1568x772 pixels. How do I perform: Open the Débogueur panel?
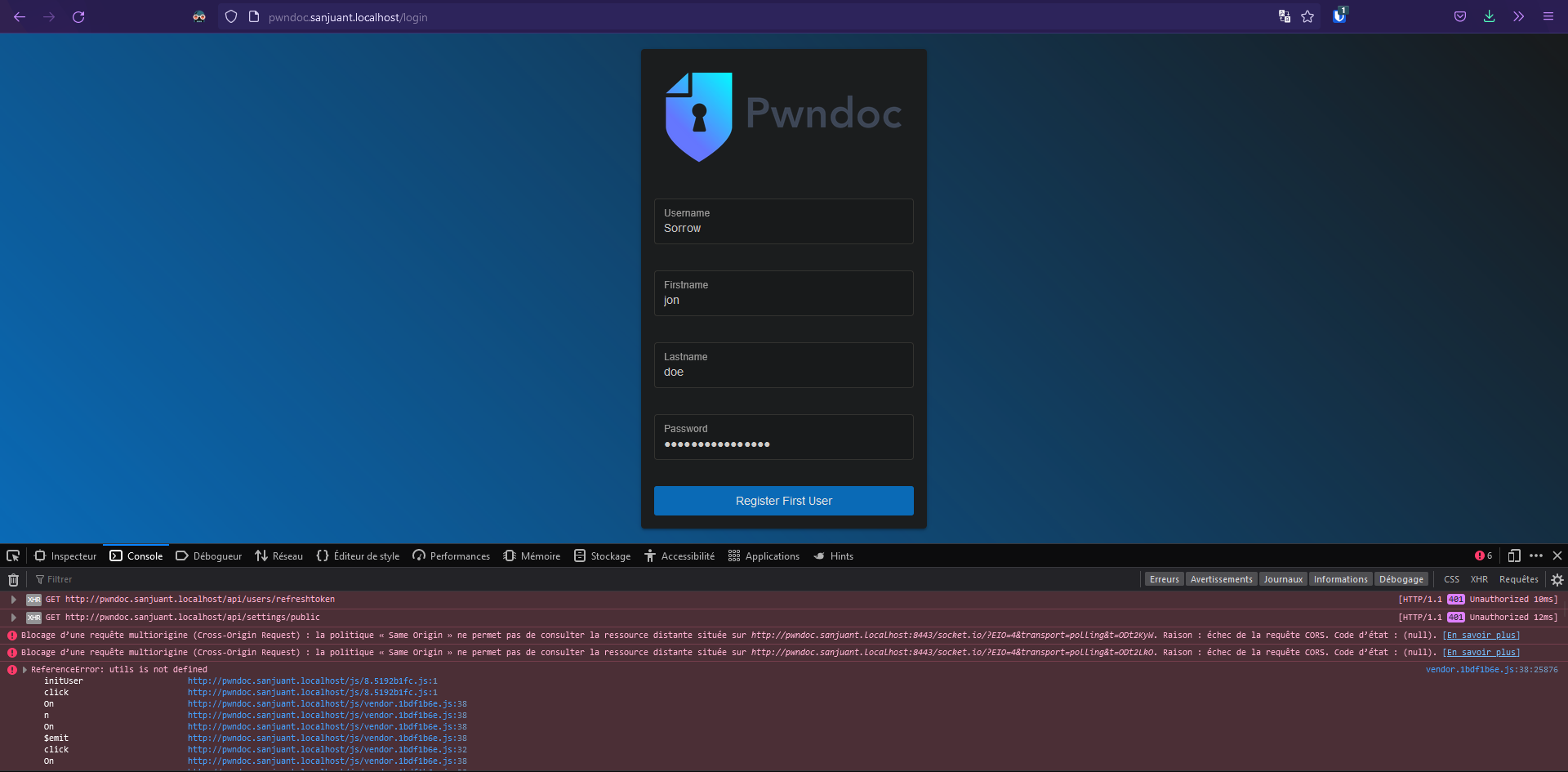click(x=208, y=556)
